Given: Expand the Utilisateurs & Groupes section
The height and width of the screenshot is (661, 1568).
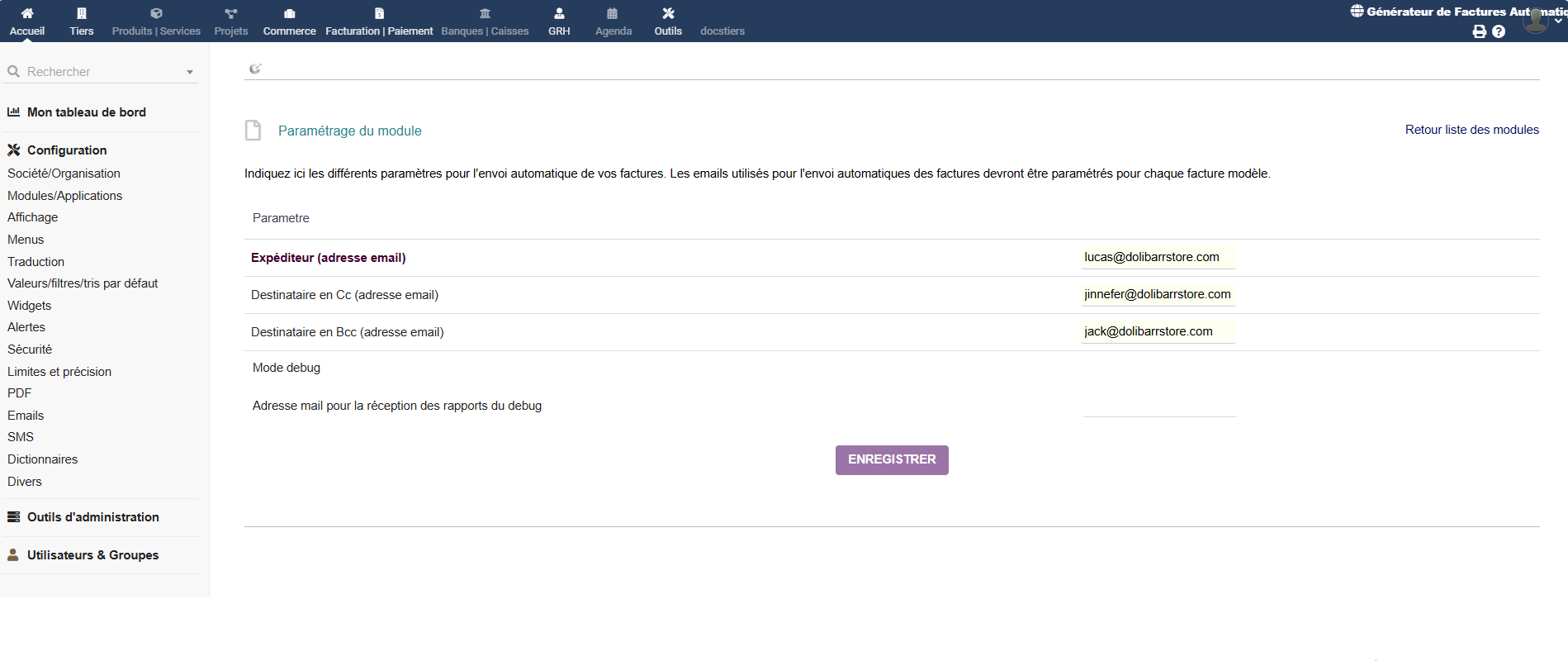Looking at the screenshot, I should [92, 555].
